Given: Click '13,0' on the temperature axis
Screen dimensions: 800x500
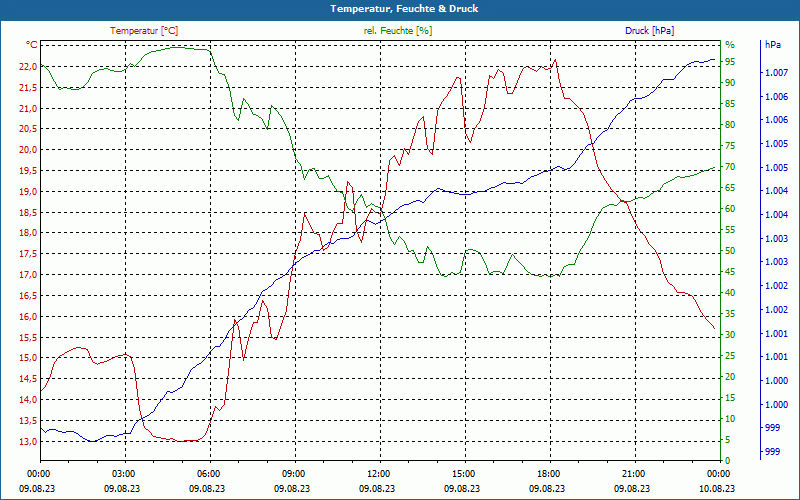Looking at the screenshot, I should point(28,442).
